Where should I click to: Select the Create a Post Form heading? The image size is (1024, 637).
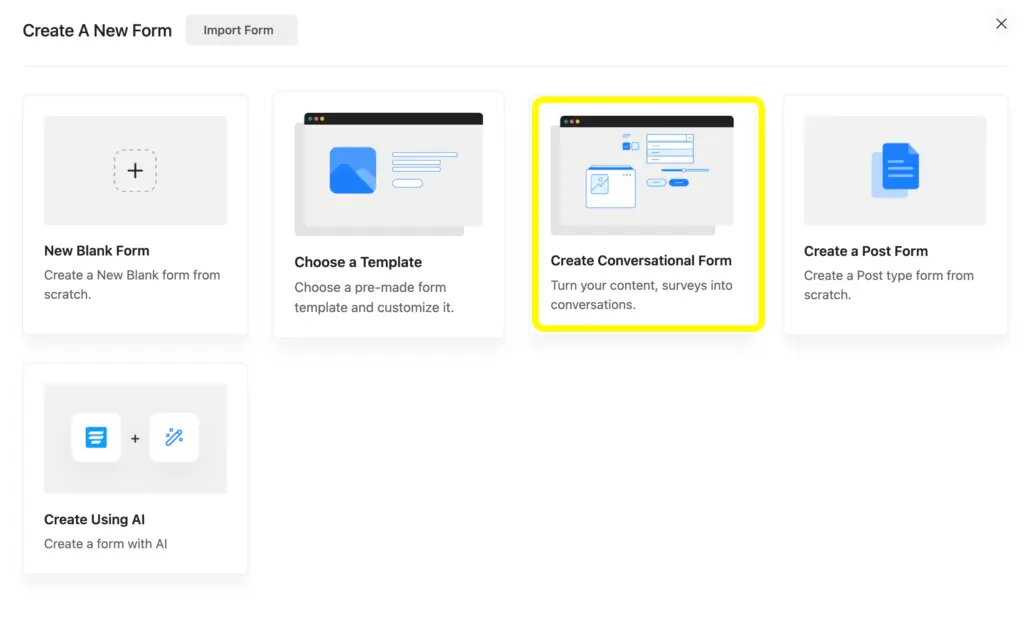(865, 252)
